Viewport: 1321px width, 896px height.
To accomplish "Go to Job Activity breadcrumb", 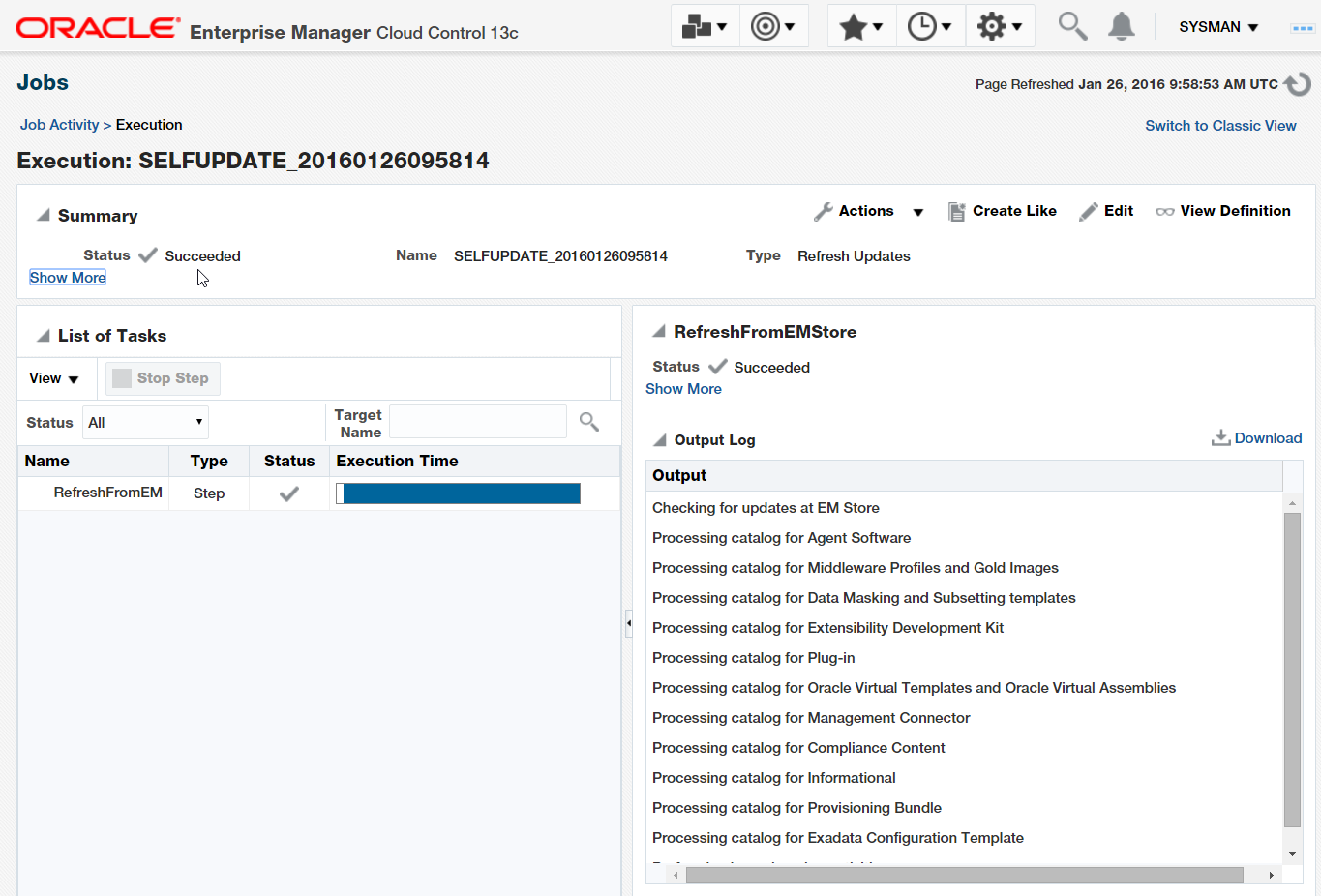I will 59,125.
